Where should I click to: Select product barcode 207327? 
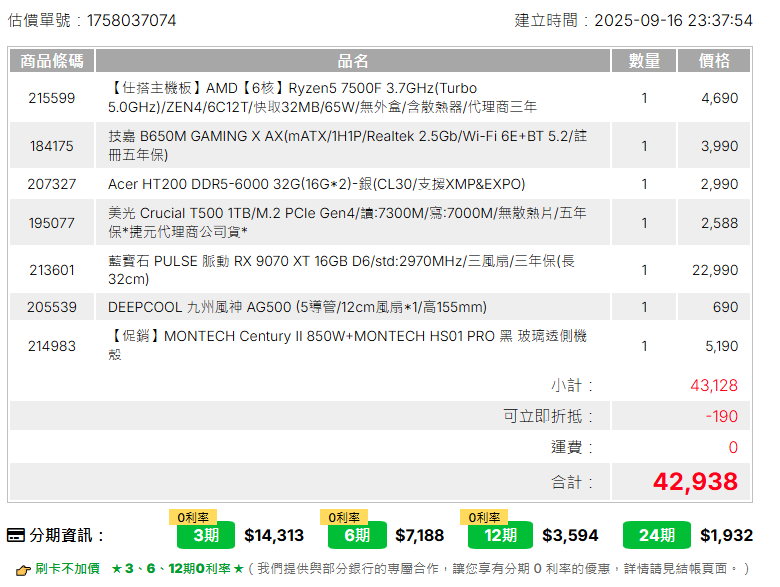point(52,184)
